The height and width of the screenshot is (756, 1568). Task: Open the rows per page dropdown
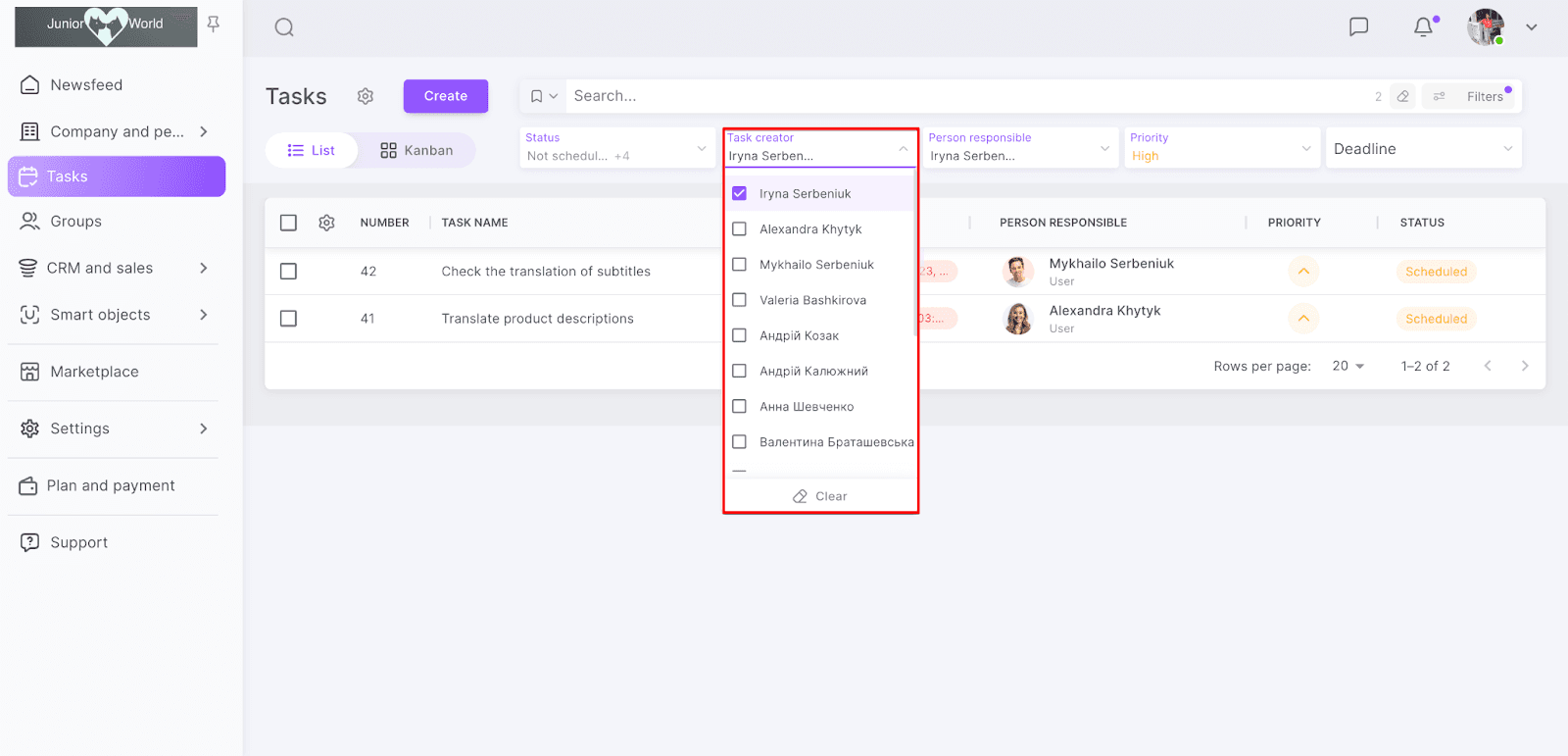coord(1347,366)
